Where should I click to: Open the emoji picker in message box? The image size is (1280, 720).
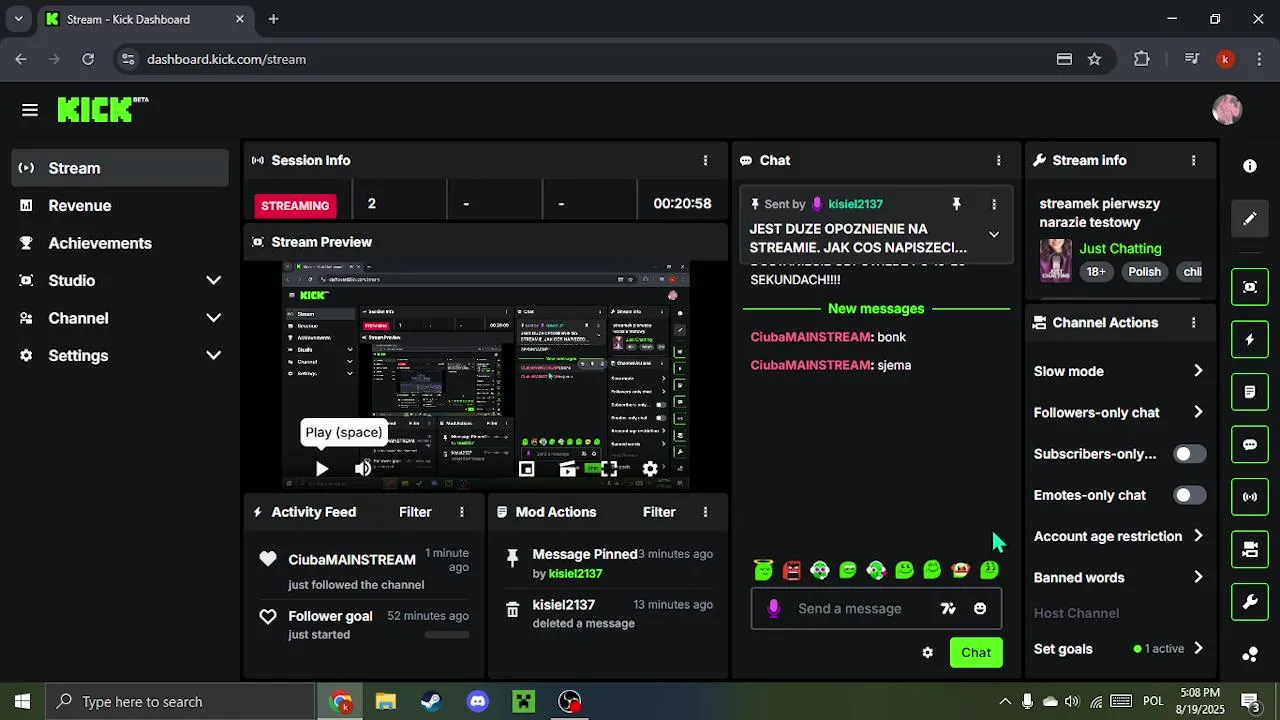point(980,608)
